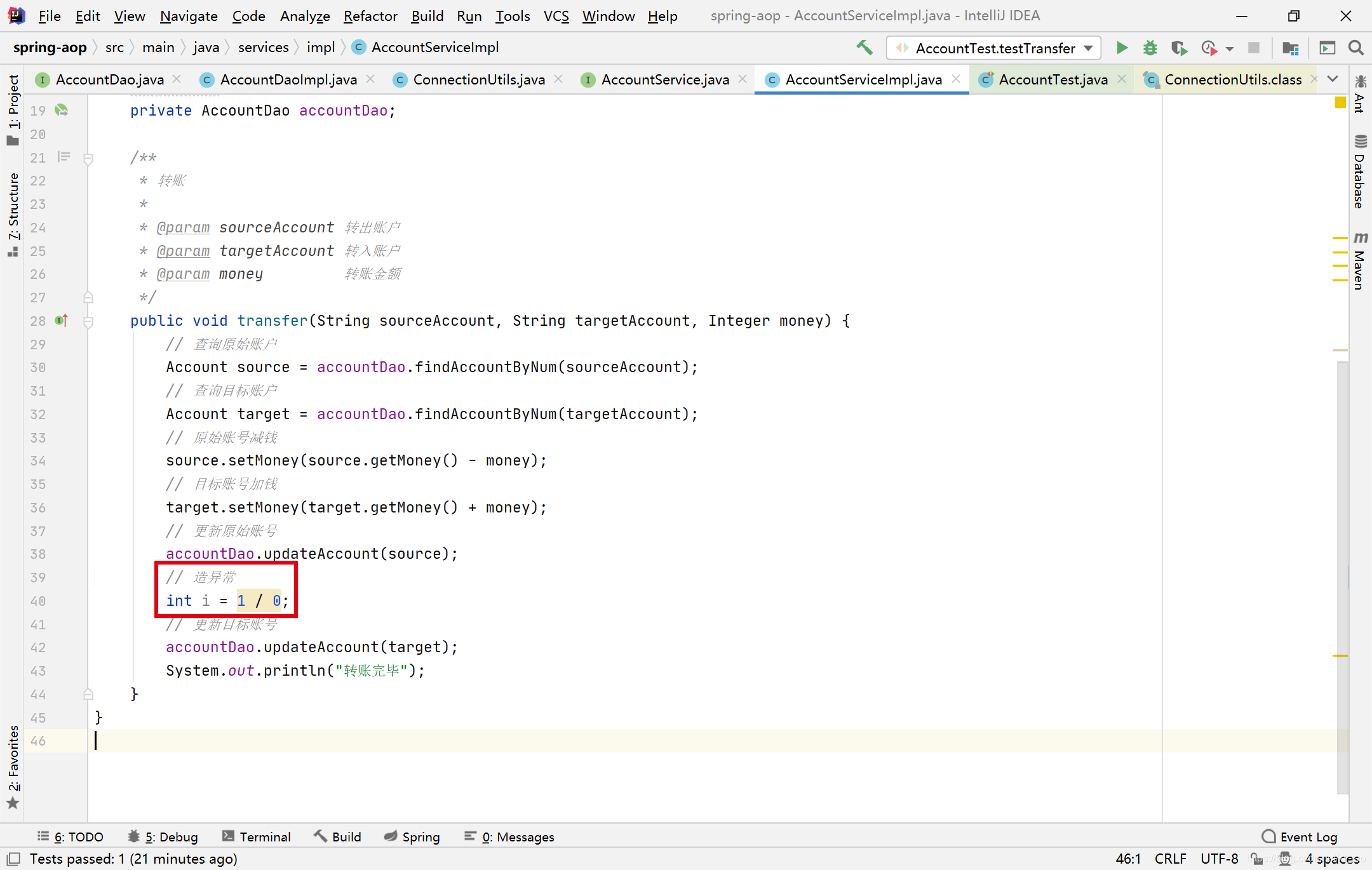Collapse the transfer method fold marker

[88, 321]
